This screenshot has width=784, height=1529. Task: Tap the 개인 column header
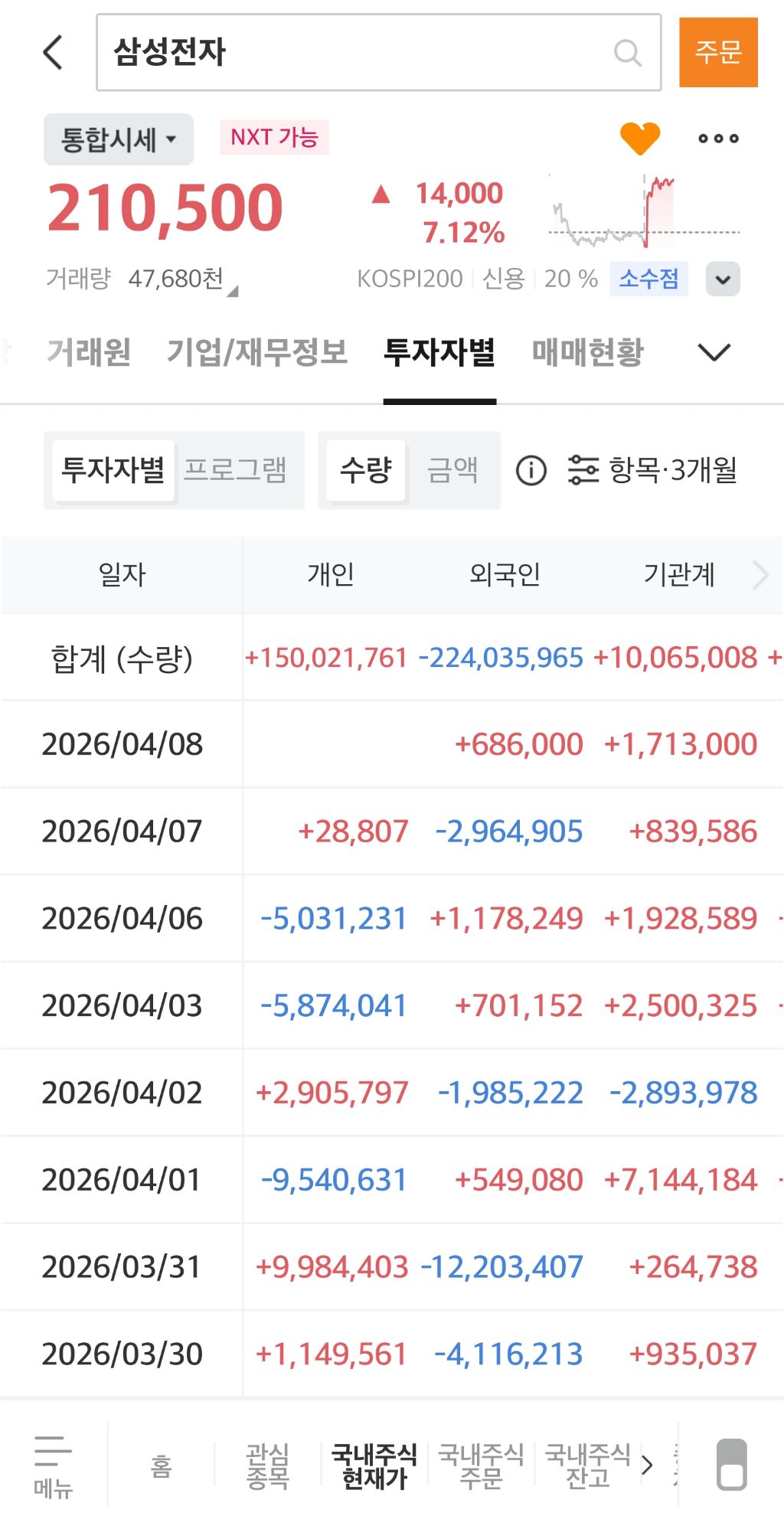(331, 574)
